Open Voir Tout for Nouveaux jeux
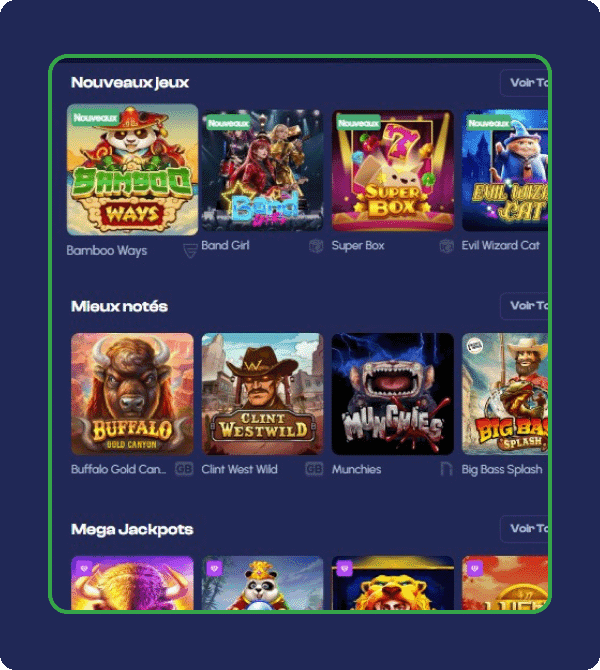 (525, 82)
